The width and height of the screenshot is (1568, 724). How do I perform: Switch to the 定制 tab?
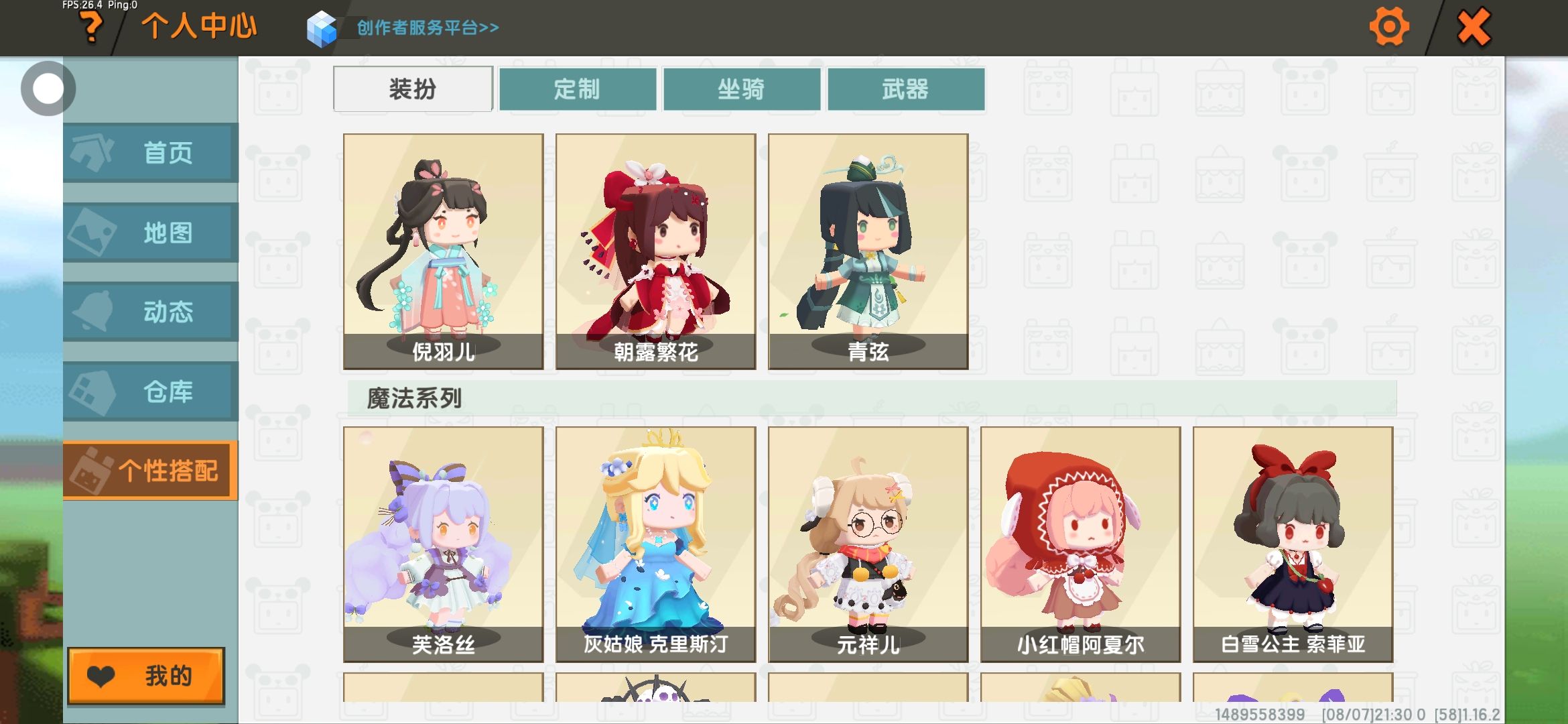coord(577,89)
